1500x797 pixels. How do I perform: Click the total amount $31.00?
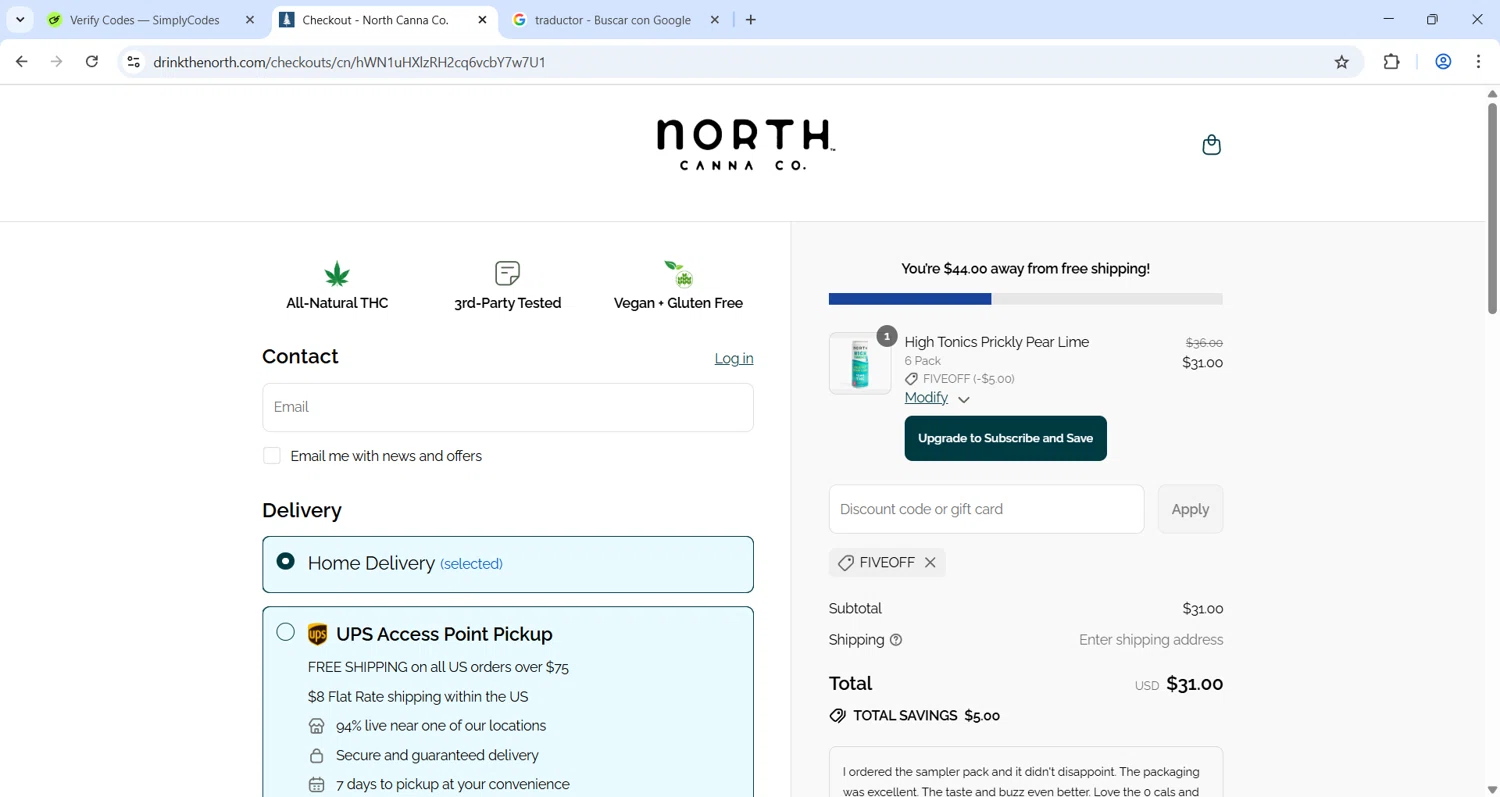coord(1194,684)
